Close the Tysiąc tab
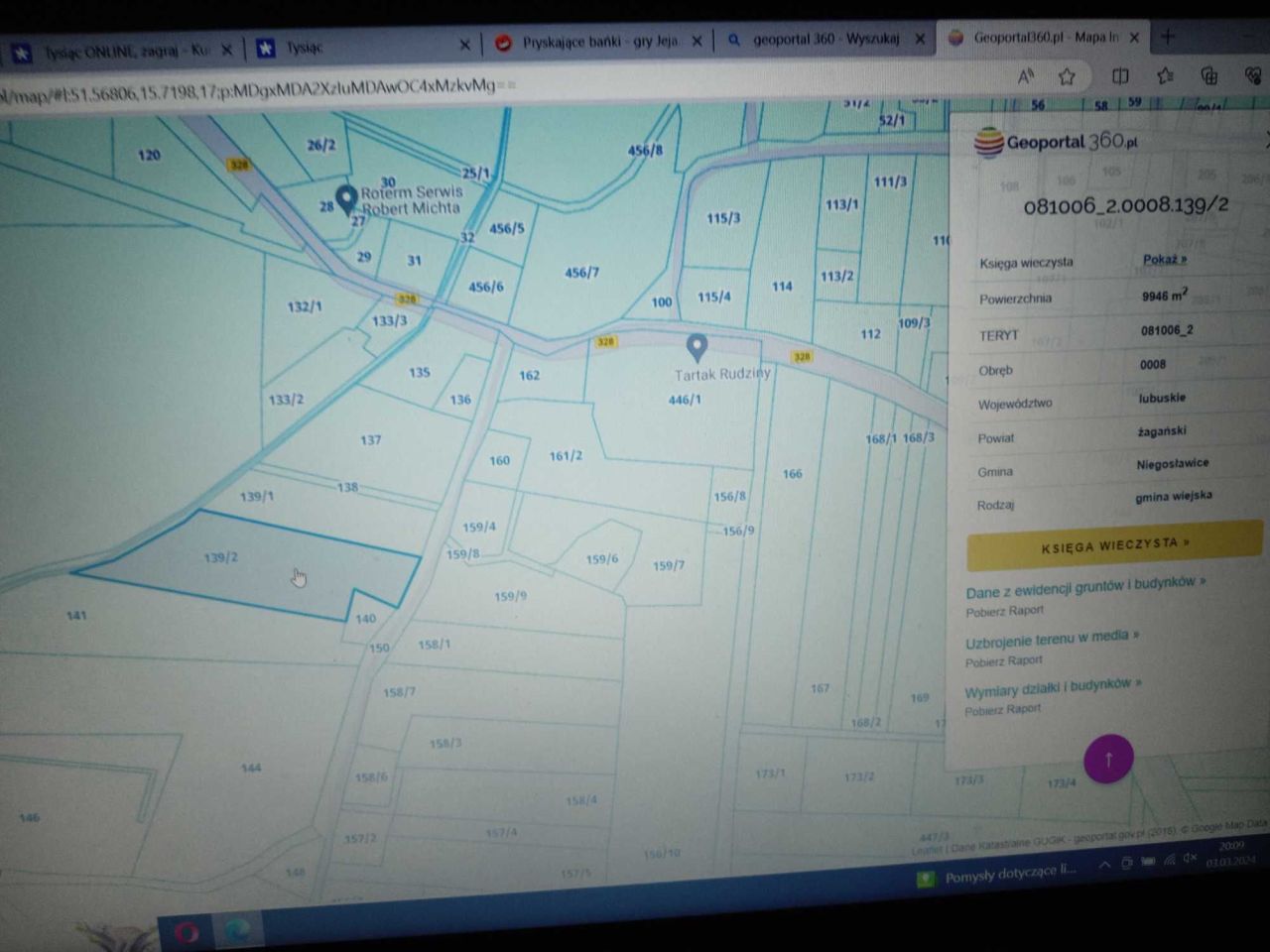 click(464, 45)
